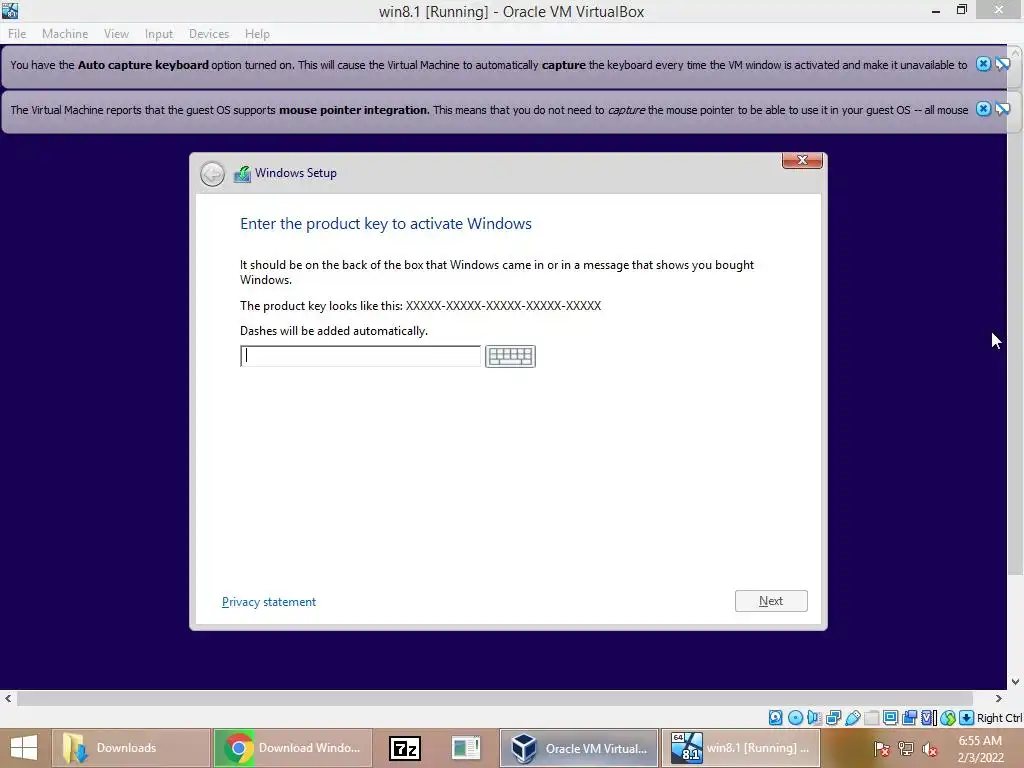
Task: Click the mouse integration status icon
Action: click(948, 718)
